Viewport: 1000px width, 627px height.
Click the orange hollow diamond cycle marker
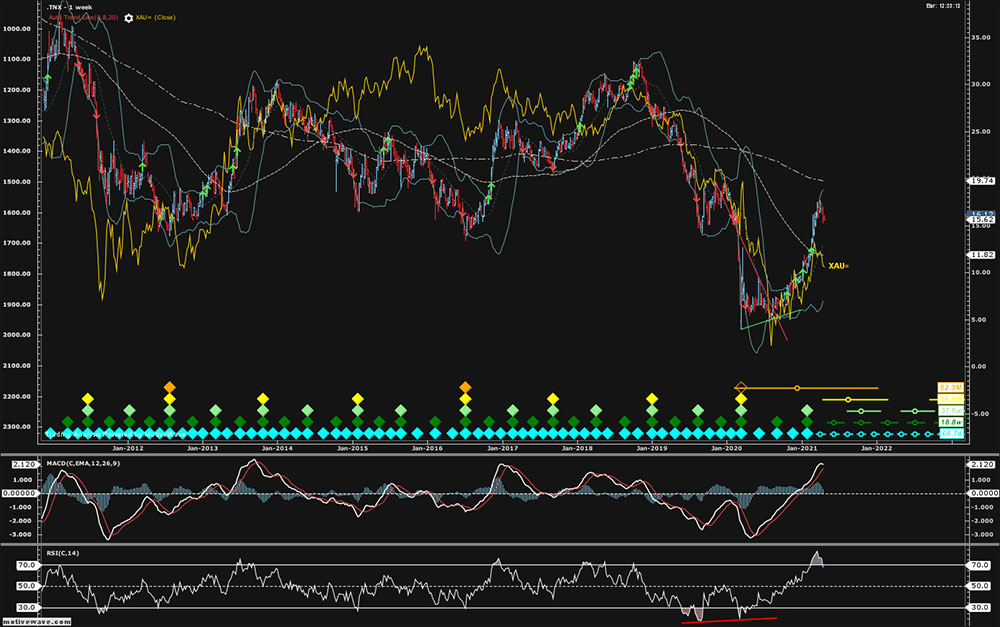741,387
